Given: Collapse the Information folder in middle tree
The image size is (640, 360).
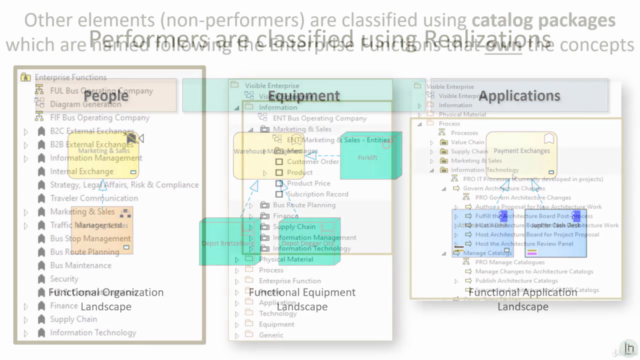Looking at the screenshot, I should 237,108.
